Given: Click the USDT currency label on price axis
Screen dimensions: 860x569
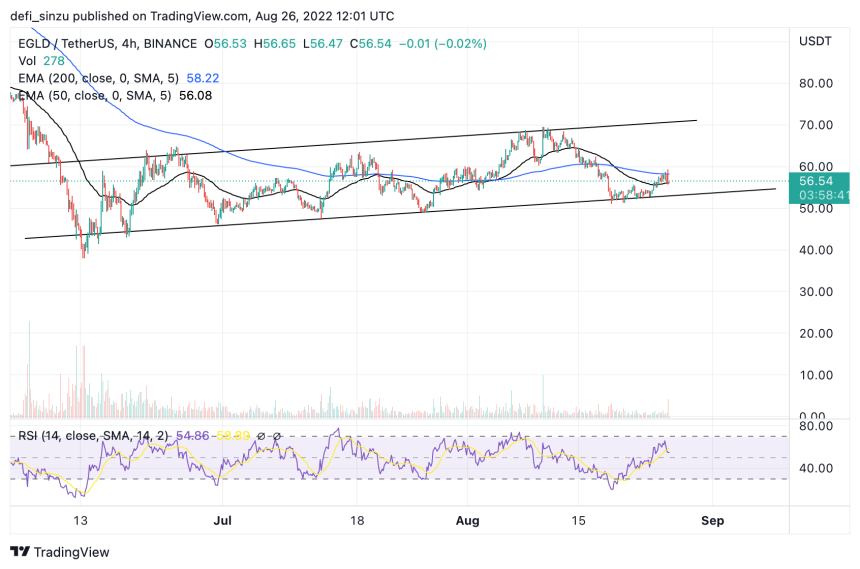Looking at the screenshot, I should [815, 41].
